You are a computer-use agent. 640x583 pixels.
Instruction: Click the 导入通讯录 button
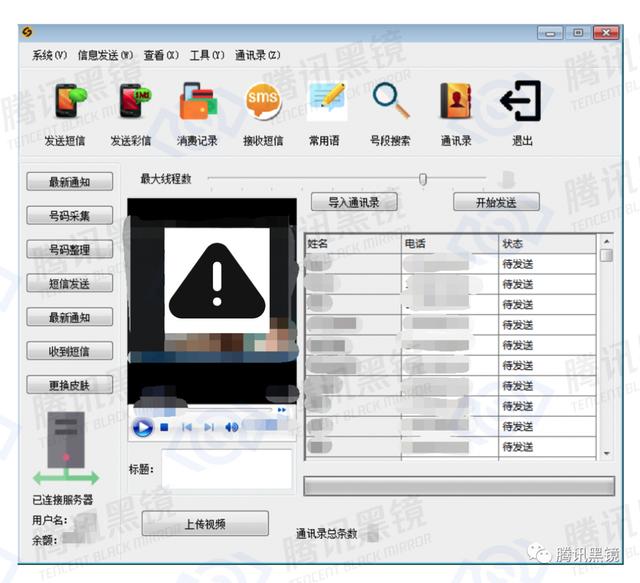click(x=354, y=202)
